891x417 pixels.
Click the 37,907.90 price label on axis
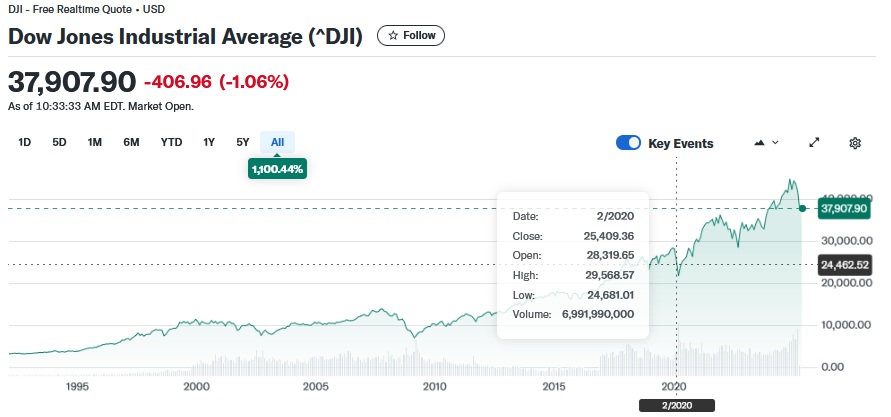point(844,208)
